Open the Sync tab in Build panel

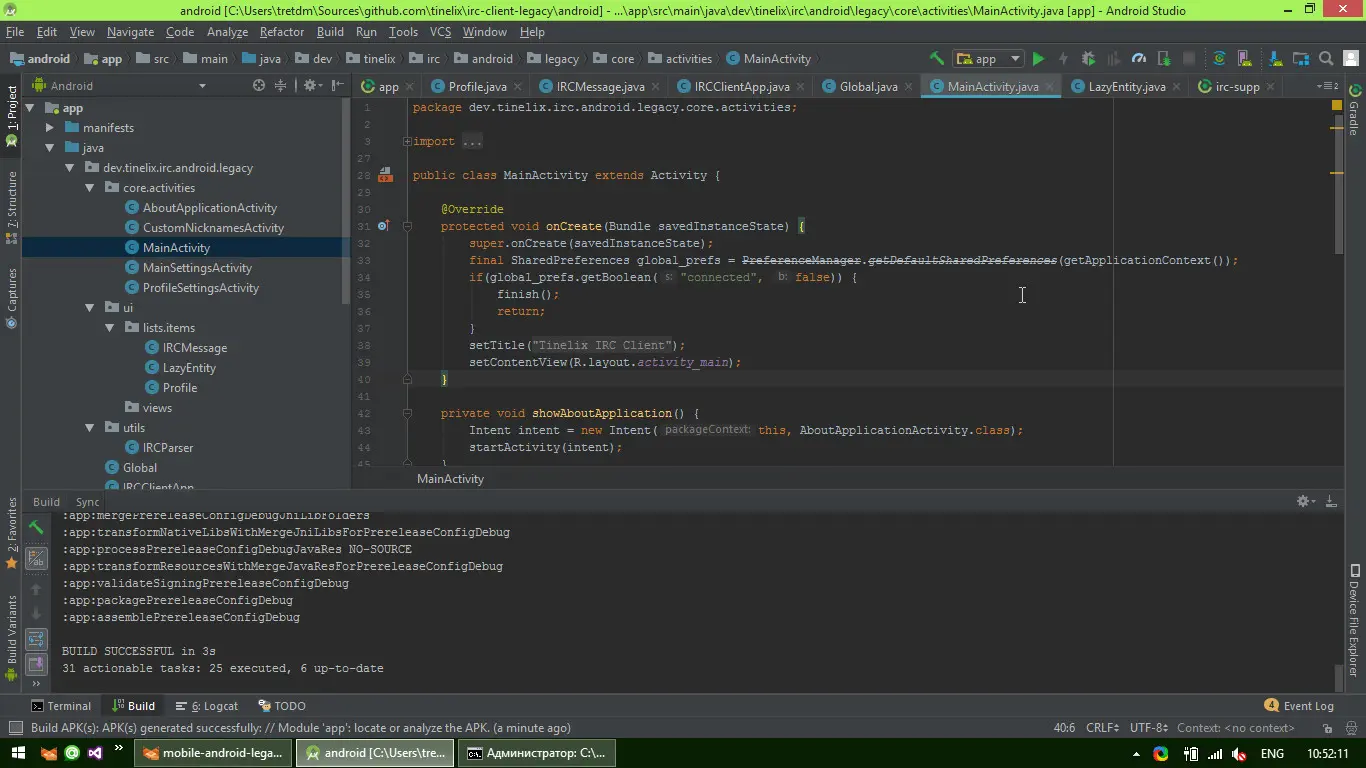pos(88,502)
